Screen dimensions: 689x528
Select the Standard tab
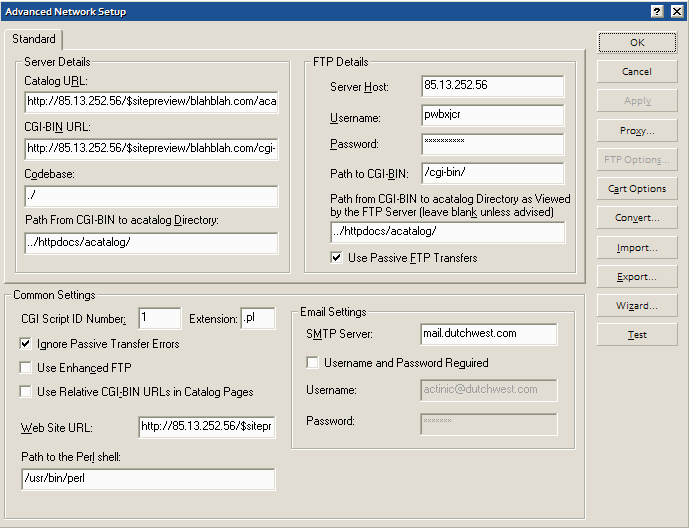coord(34,40)
